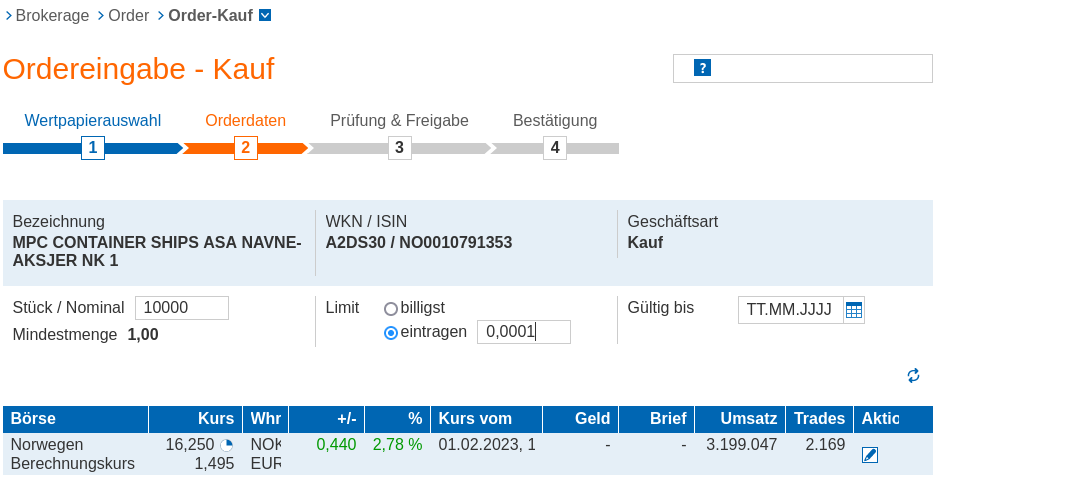The height and width of the screenshot is (486, 1075).
Task: Click the pie chart icon beside 16,250
Action: click(227, 445)
